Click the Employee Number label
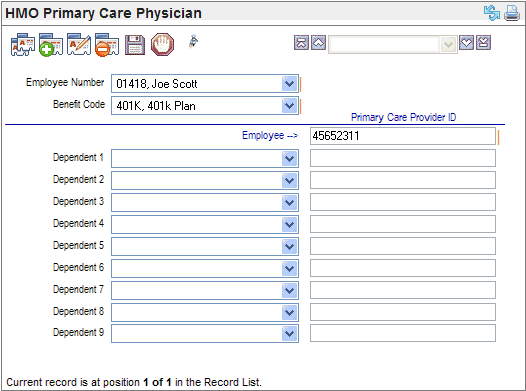The image size is (526, 391). [65, 82]
